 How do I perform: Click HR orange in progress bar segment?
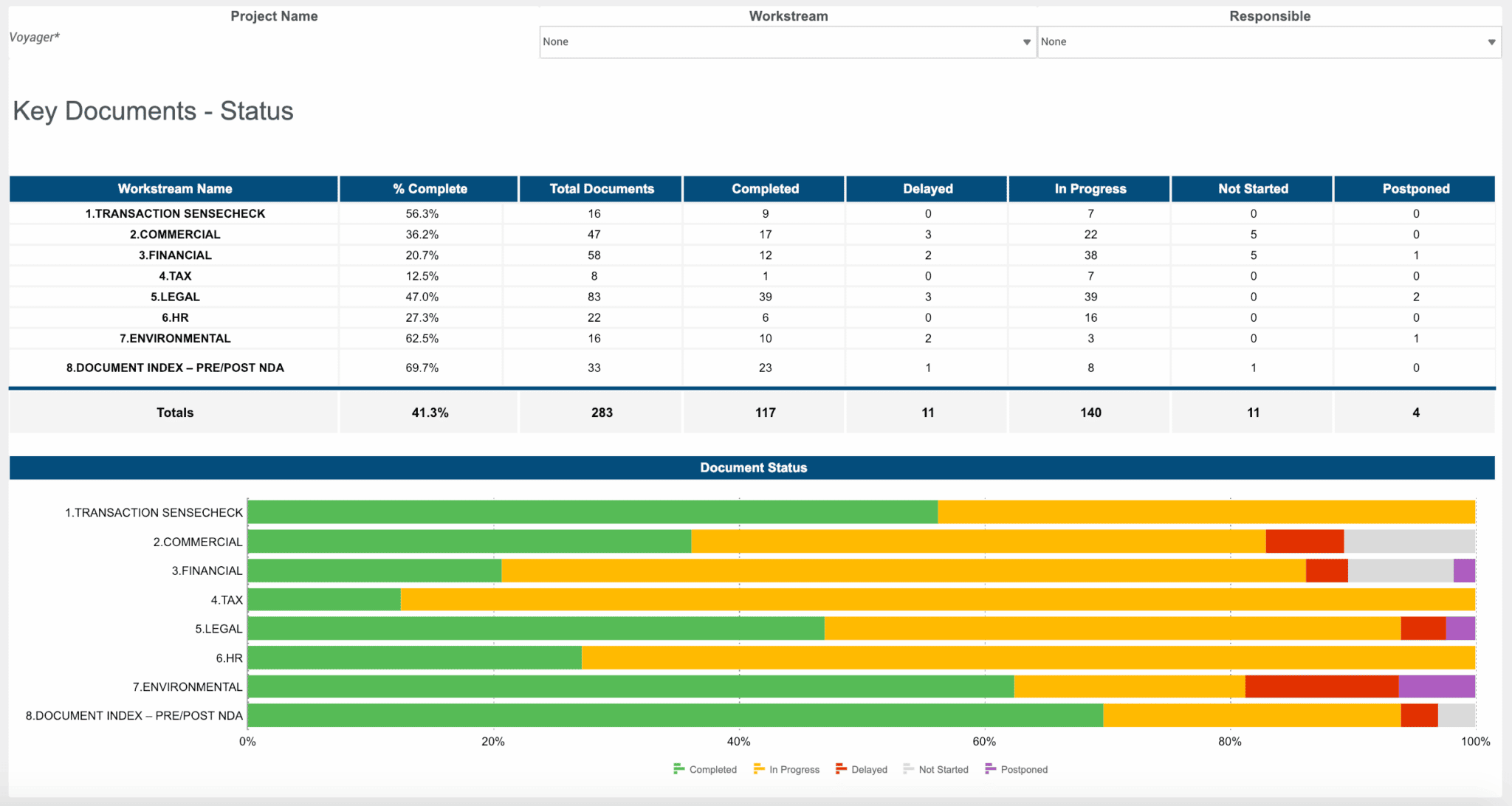coord(1028,658)
